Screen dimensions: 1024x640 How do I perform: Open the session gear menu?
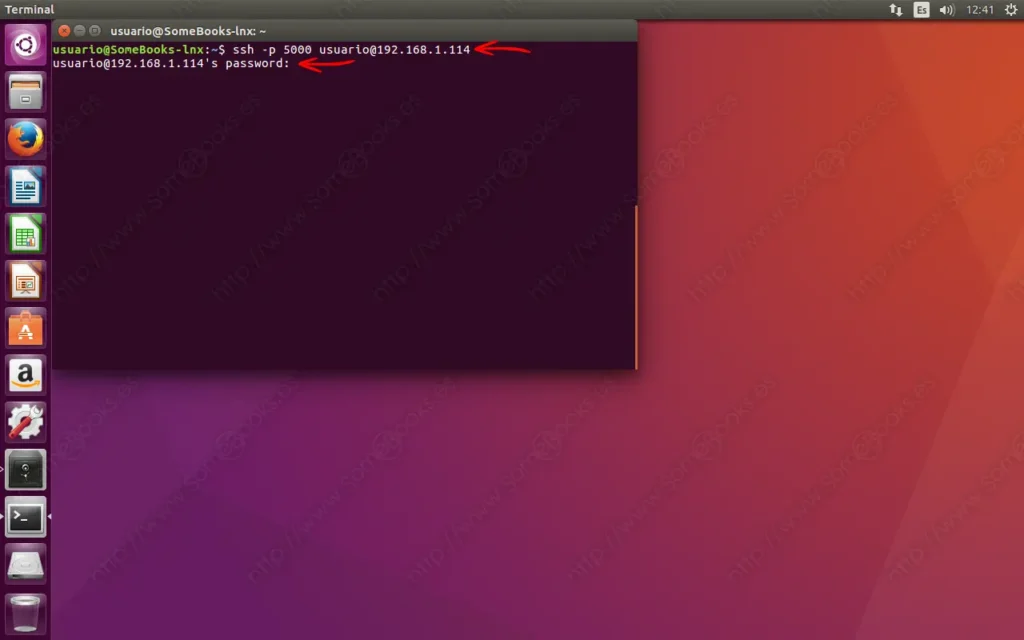point(1010,10)
